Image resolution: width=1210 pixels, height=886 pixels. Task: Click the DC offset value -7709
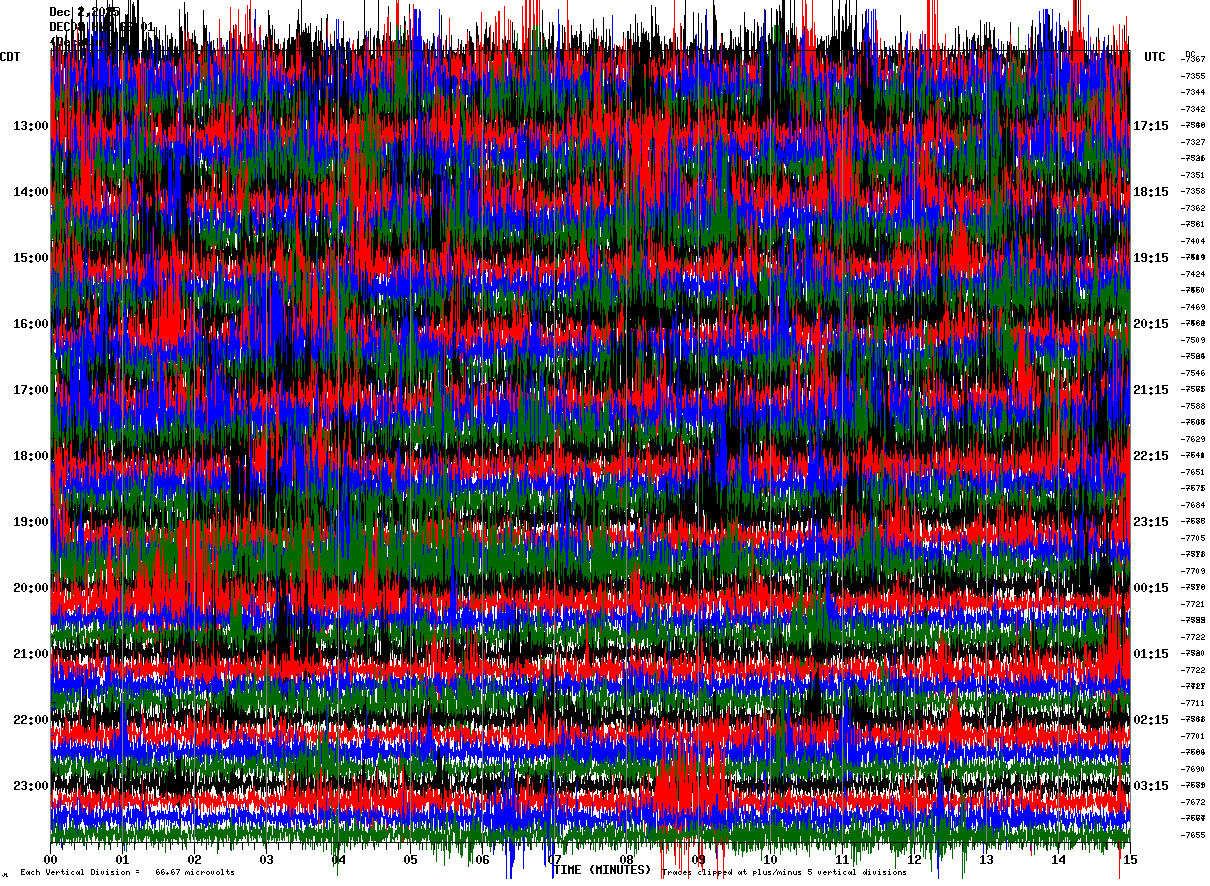1193,571
